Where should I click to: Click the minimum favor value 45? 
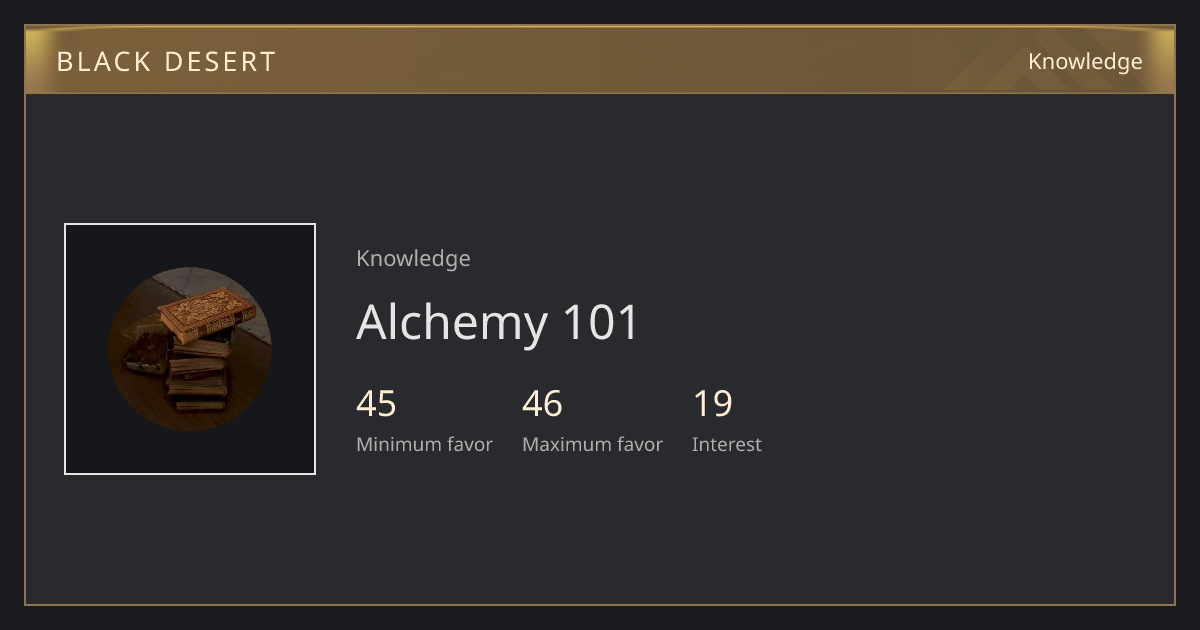(376, 404)
